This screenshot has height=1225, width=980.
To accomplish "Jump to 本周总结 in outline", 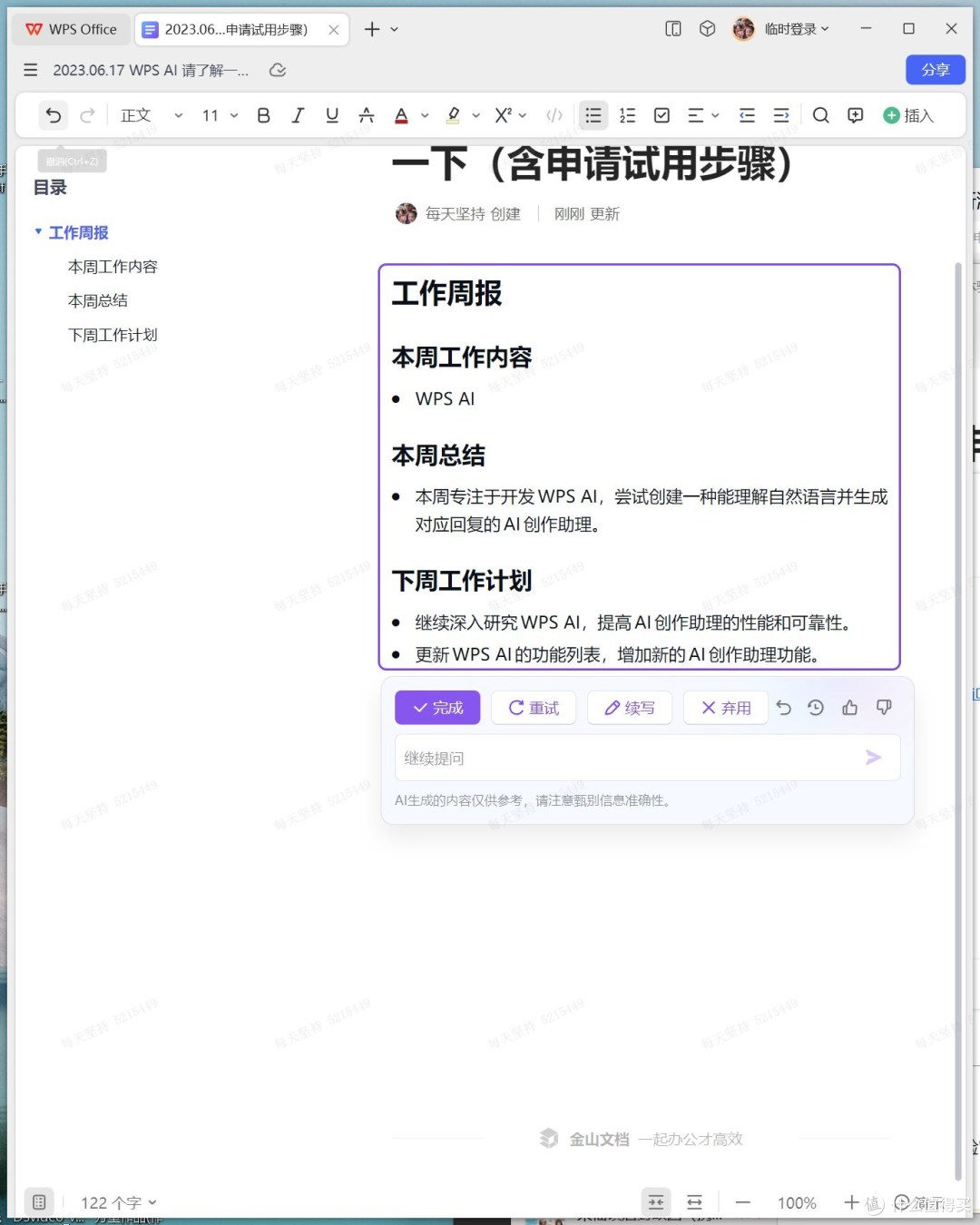I will pos(98,300).
